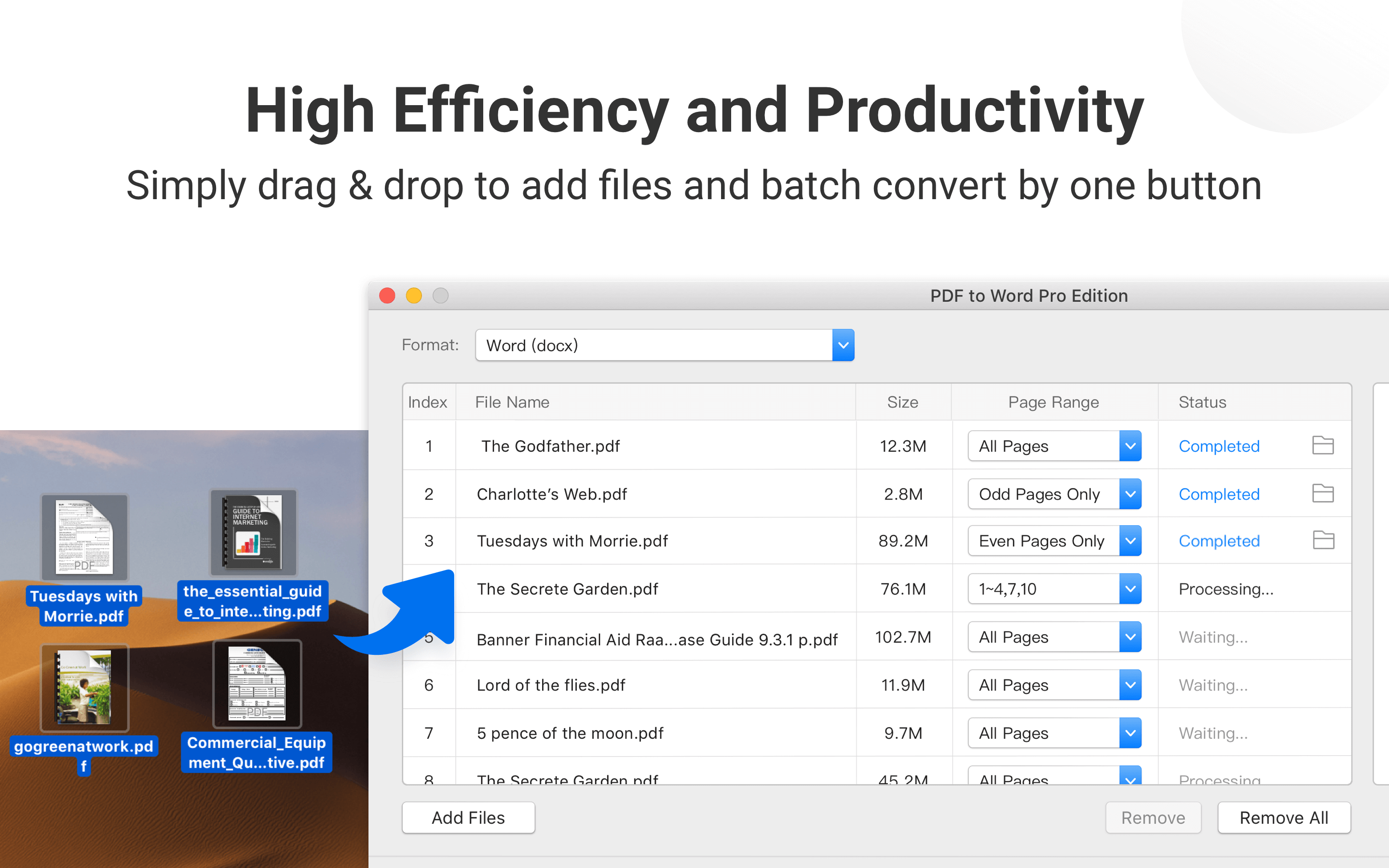1389x868 pixels.
Task: Select Tuesdays with Morrie.pdf desktop icon
Action: (84, 537)
